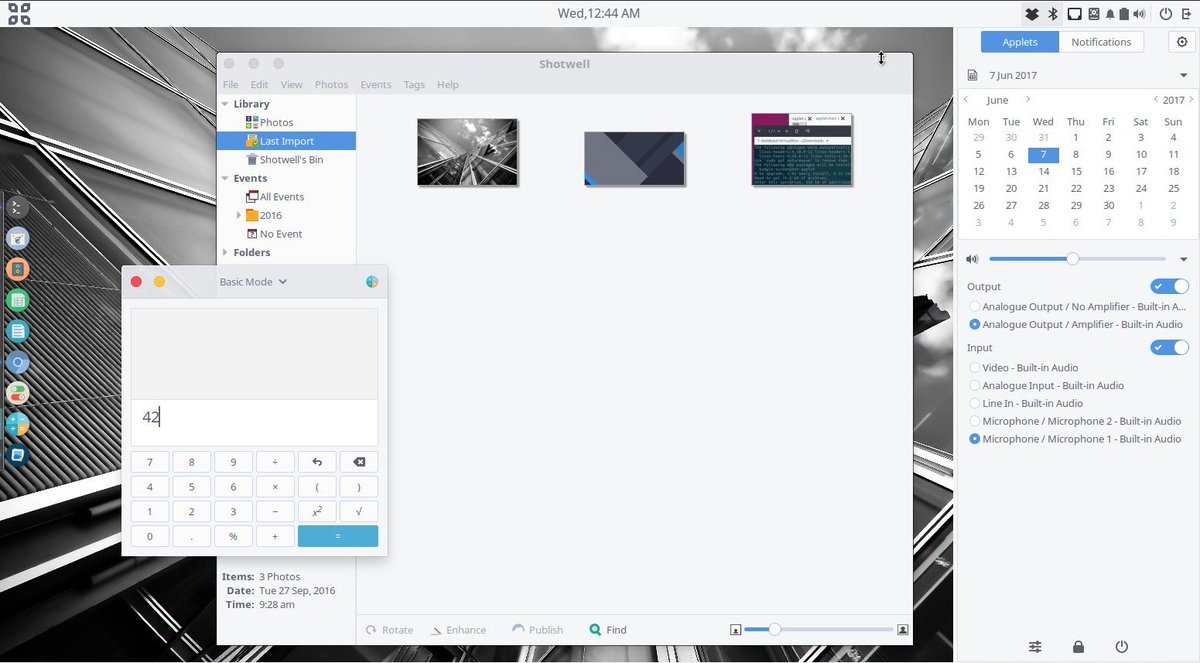Click the Dropbox tray icon
Image resolution: width=1200 pixels, height=663 pixels.
click(x=1032, y=13)
